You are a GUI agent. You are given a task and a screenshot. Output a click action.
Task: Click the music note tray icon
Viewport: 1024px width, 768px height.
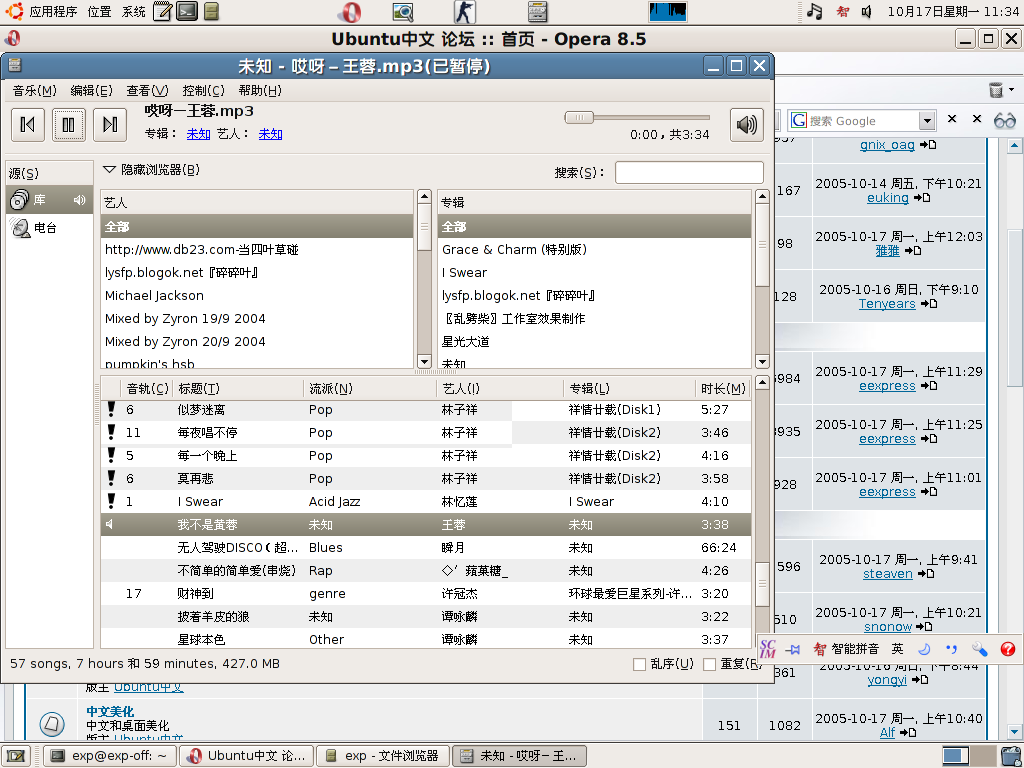click(814, 11)
